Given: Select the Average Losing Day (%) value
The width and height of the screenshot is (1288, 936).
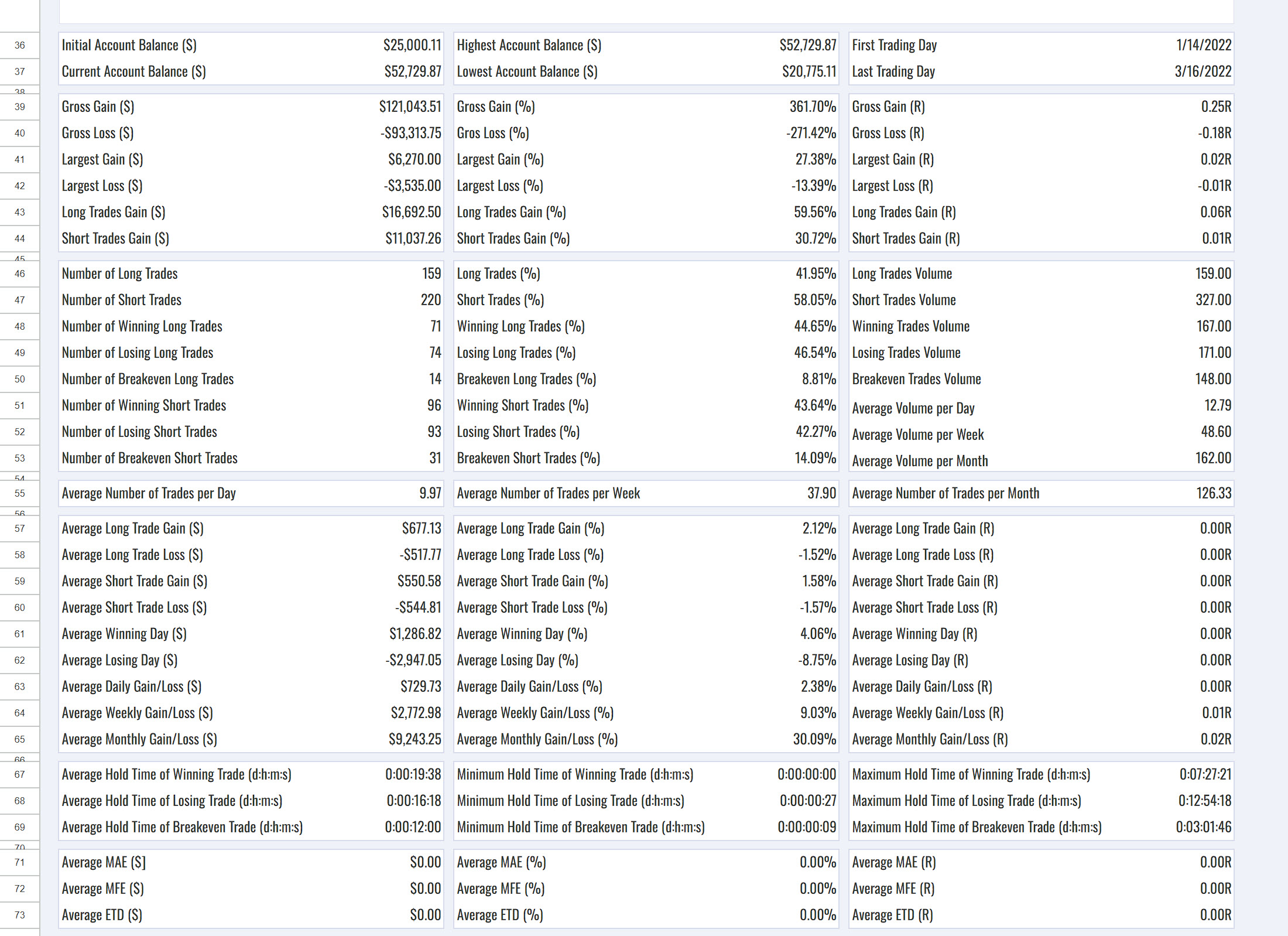Looking at the screenshot, I should tap(817, 660).
